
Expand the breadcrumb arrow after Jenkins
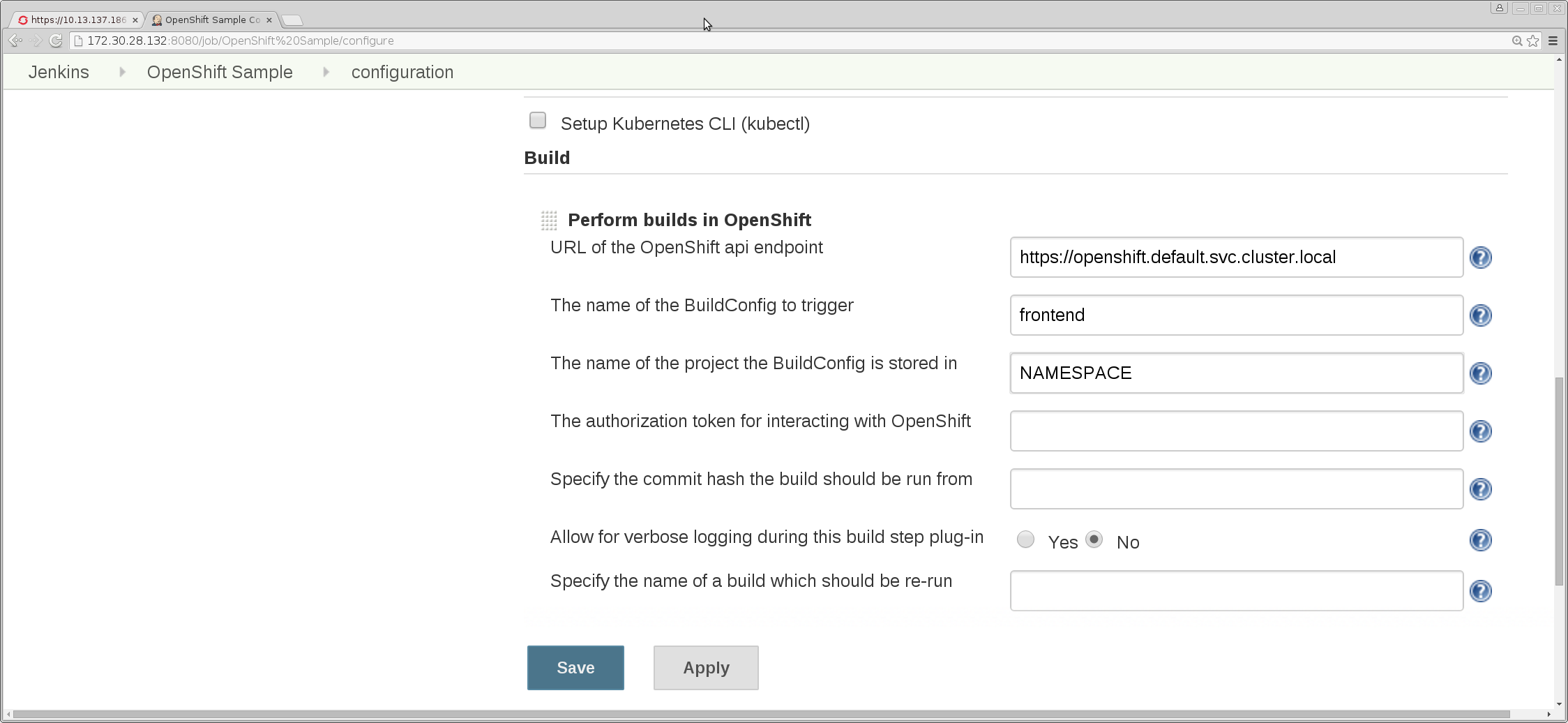pos(122,72)
